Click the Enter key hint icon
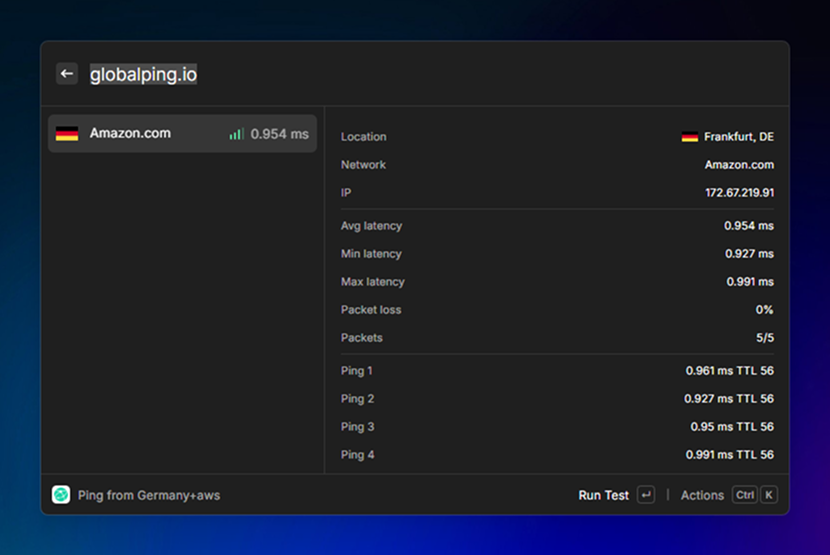 (646, 495)
